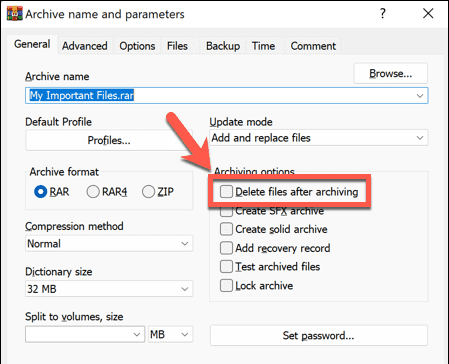Click the Archive name text field

click(226, 96)
